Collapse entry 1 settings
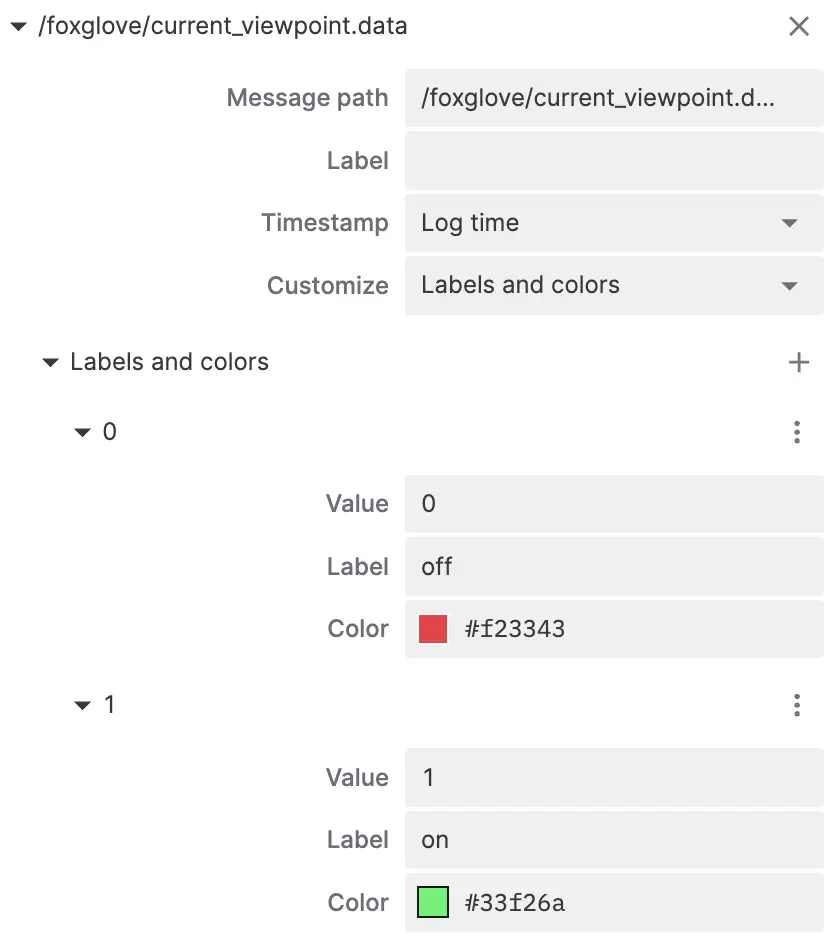This screenshot has height=938, width=829. pyautogui.click(x=83, y=706)
